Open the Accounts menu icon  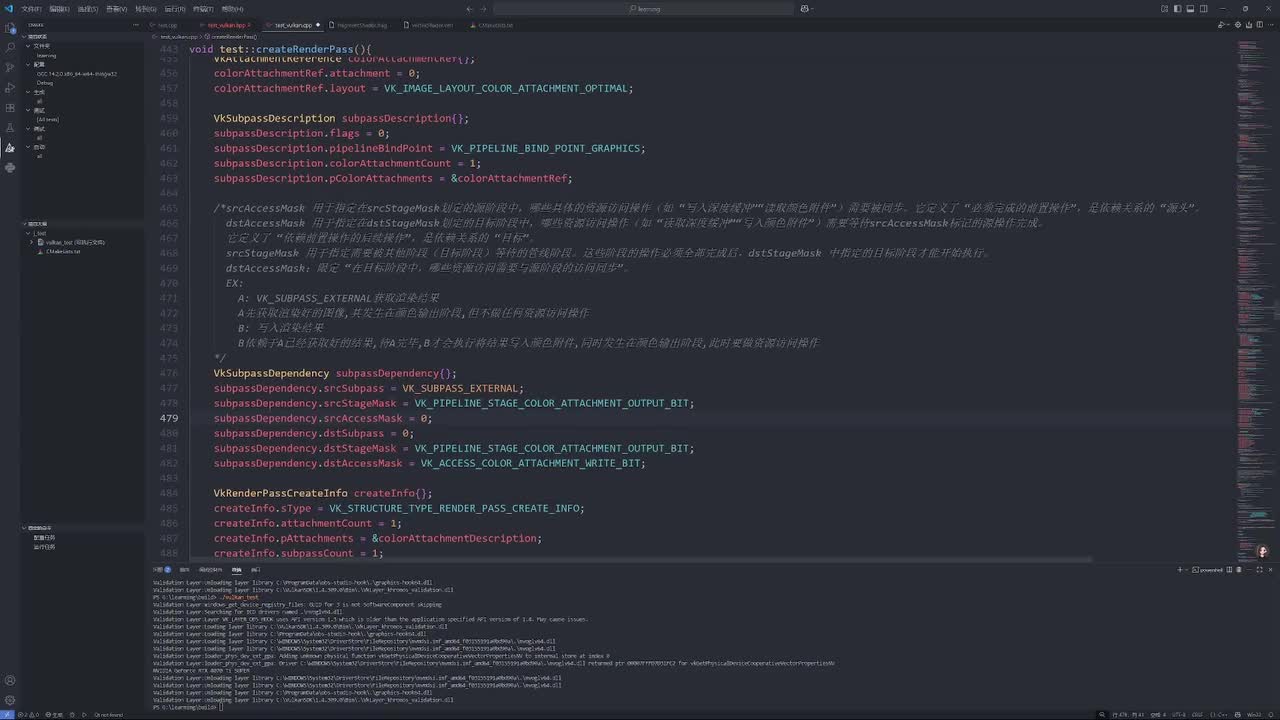10,681
